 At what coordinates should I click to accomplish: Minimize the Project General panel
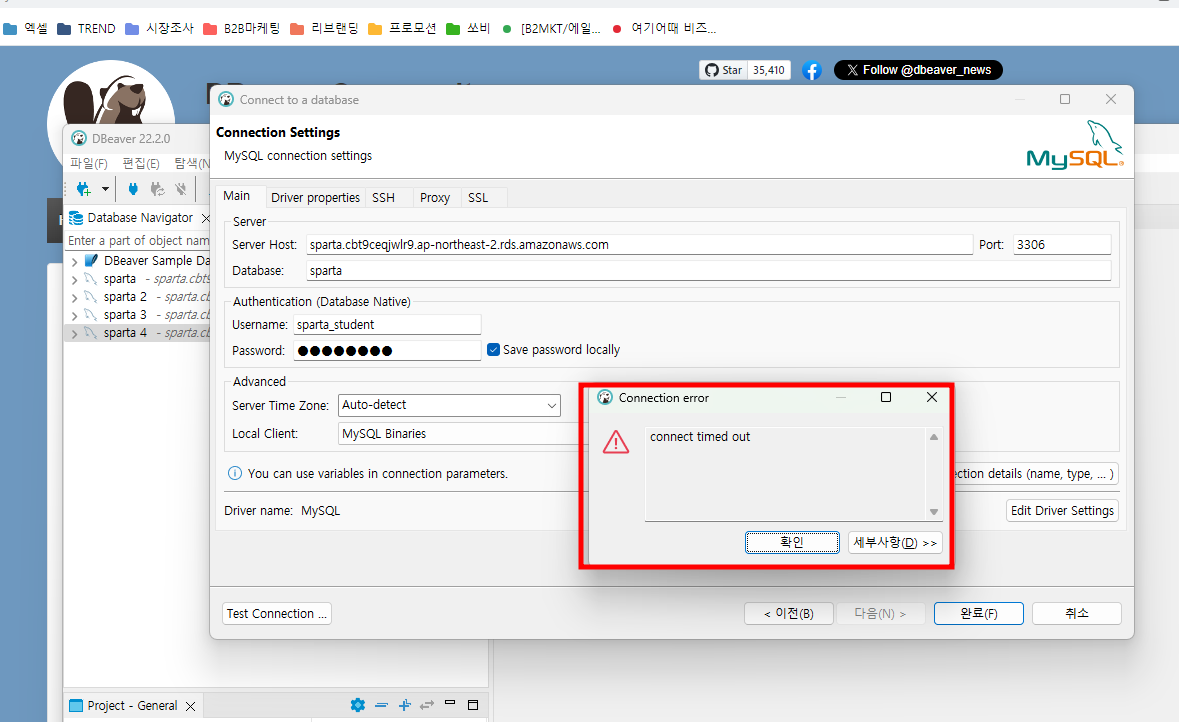pyautogui.click(x=450, y=703)
